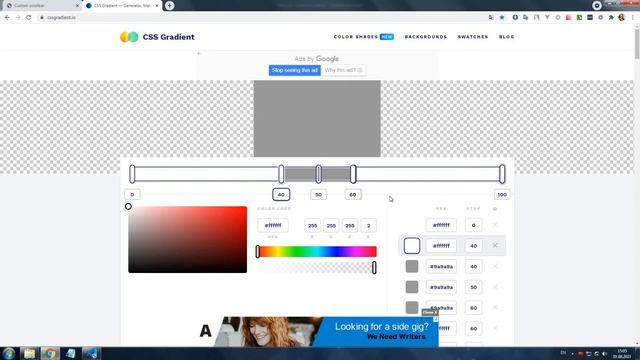Click the alpha value field next to RGB
Screen dimensions: 640x360
369,225
